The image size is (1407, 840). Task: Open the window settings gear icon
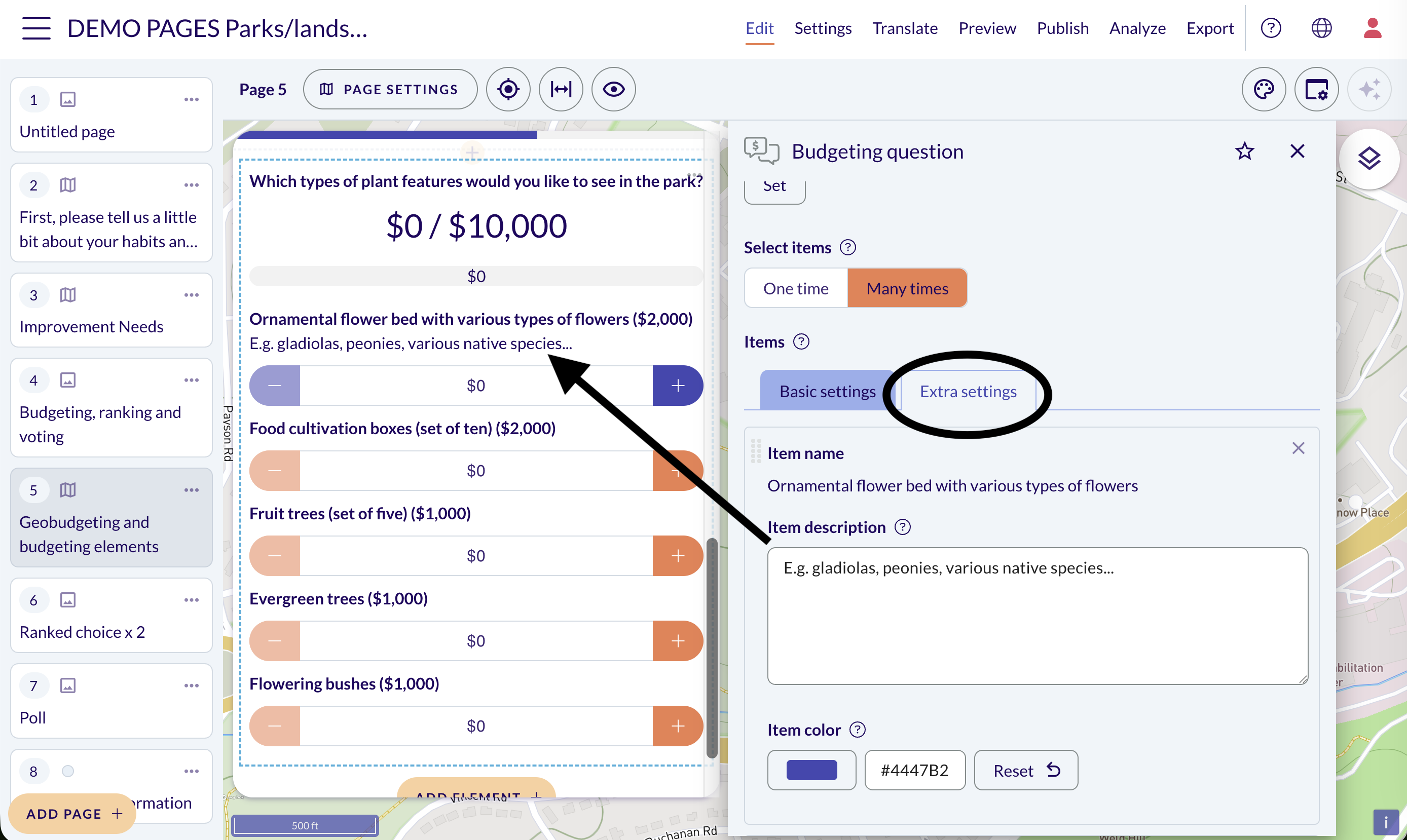(x=1316, y=89)
